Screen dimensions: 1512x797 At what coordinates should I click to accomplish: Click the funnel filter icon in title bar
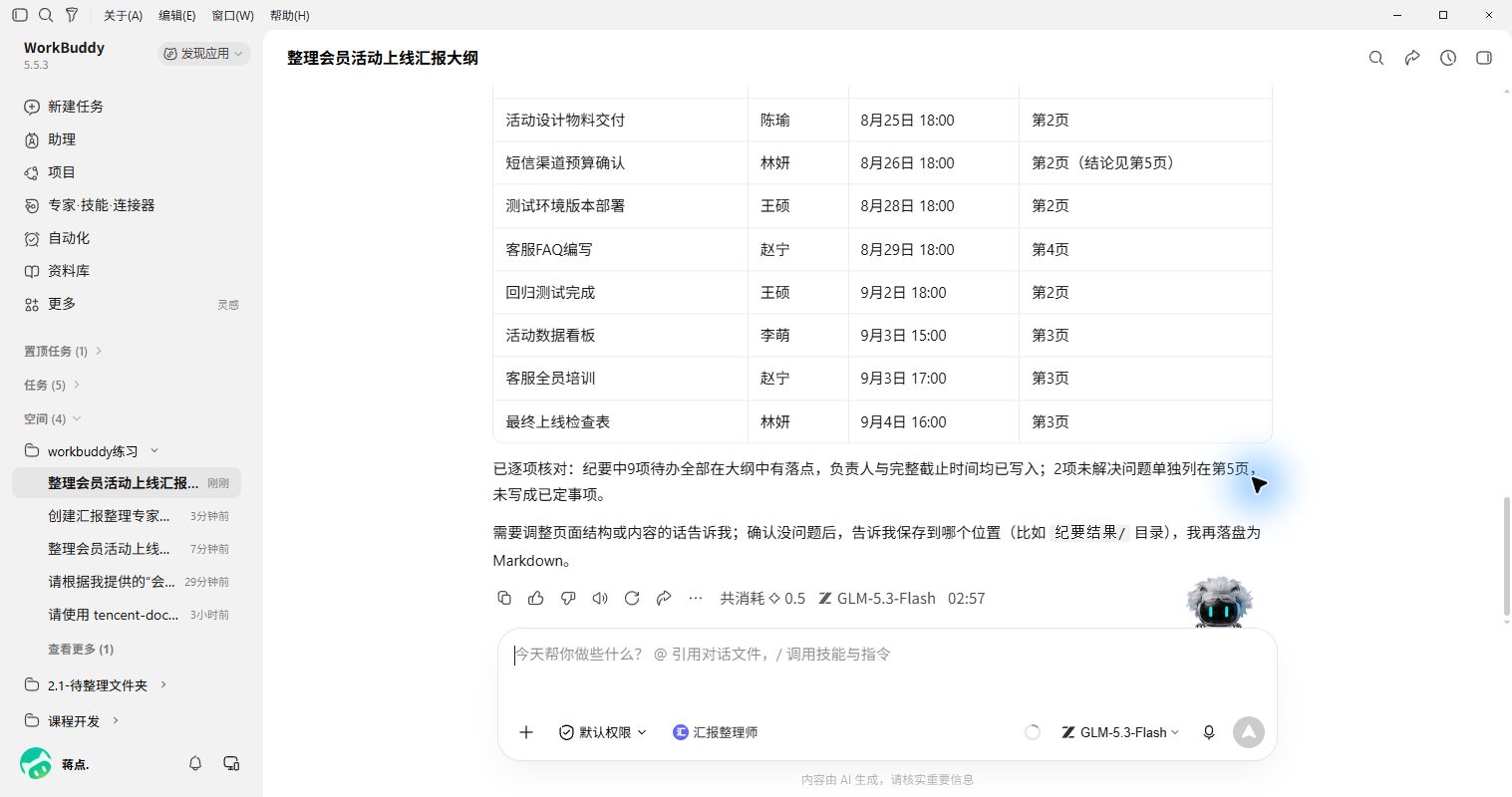point(72,15)
